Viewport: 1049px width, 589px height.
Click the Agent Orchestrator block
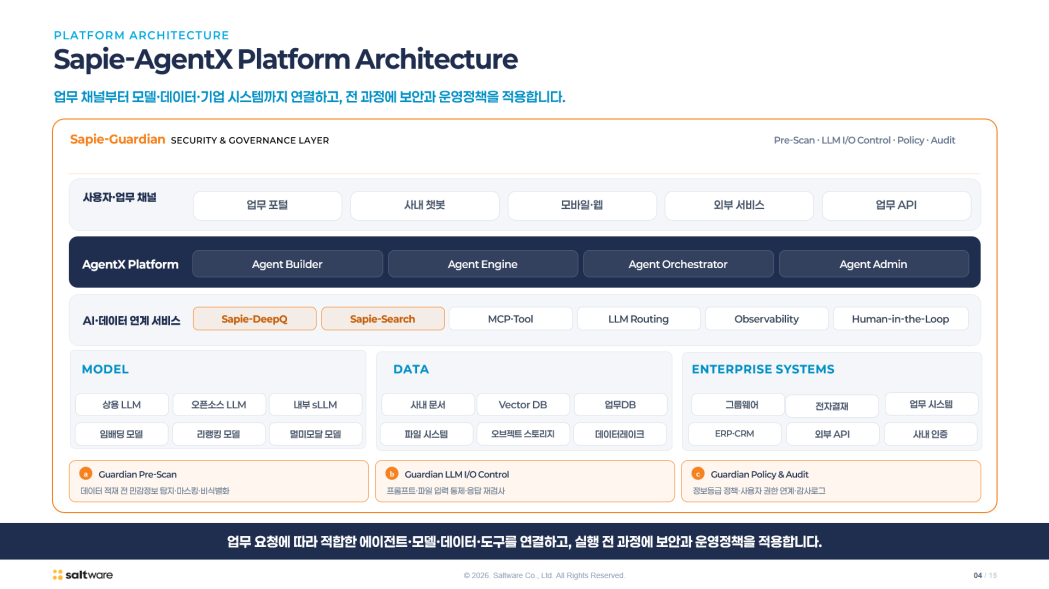[x=678, y=264]
